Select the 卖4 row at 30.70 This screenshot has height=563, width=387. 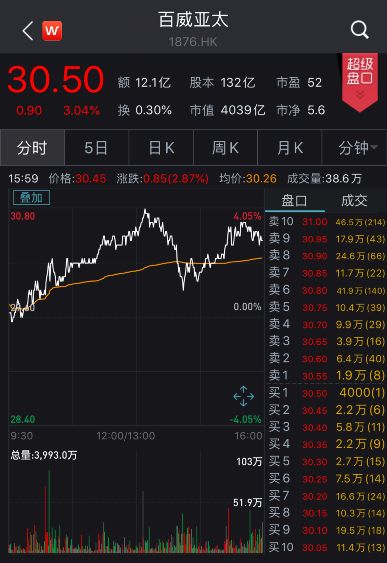point(327,325)
